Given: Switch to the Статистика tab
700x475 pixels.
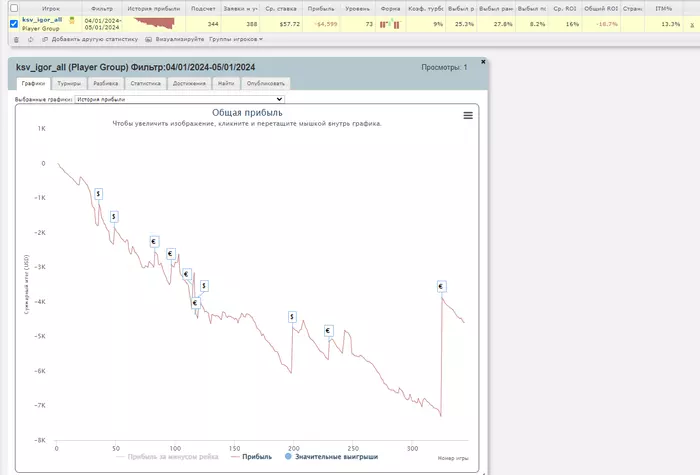Looking at the screenshot, I should tap(146, 83).
